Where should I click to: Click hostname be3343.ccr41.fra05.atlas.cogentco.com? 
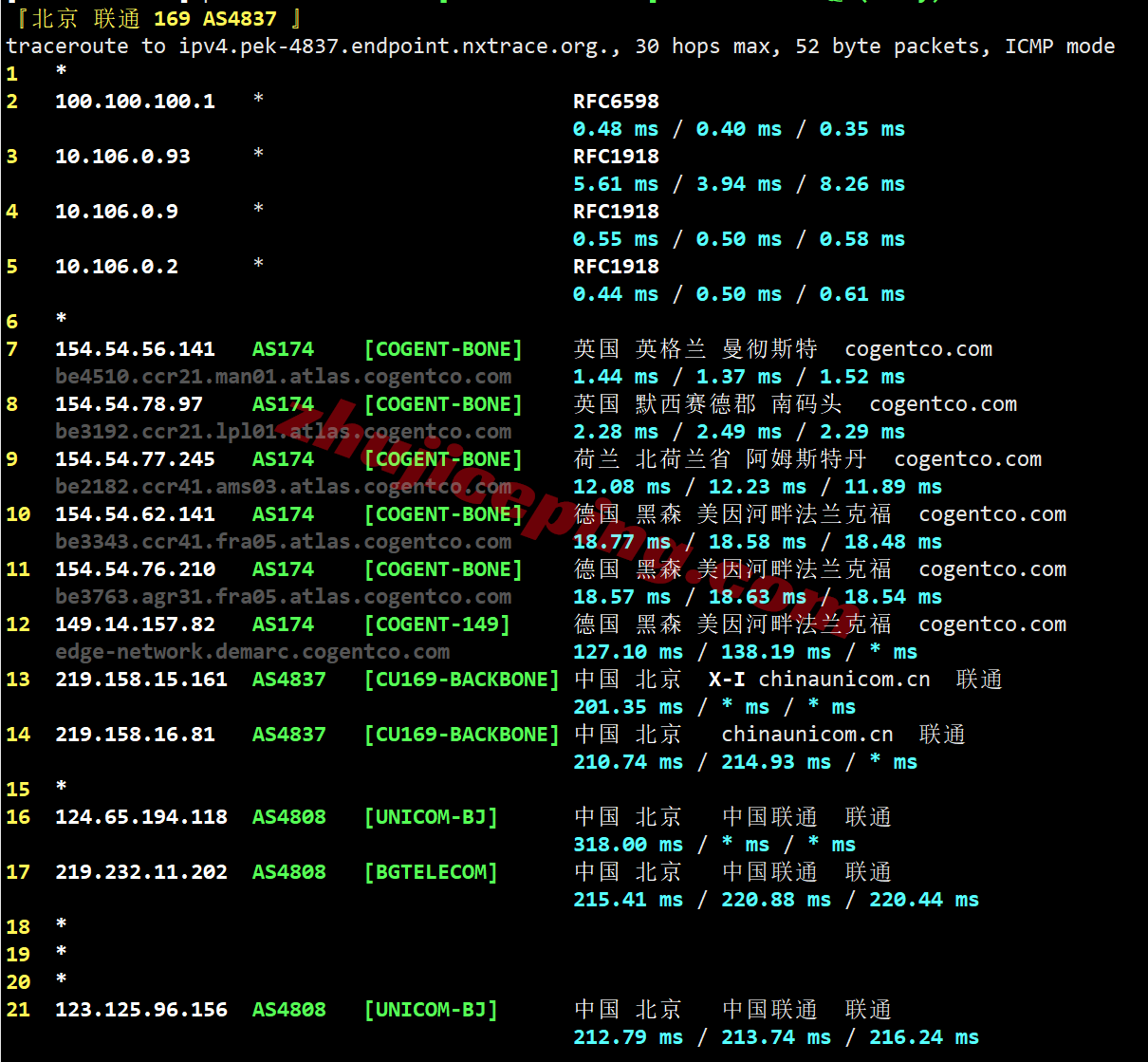pos(283,542)
